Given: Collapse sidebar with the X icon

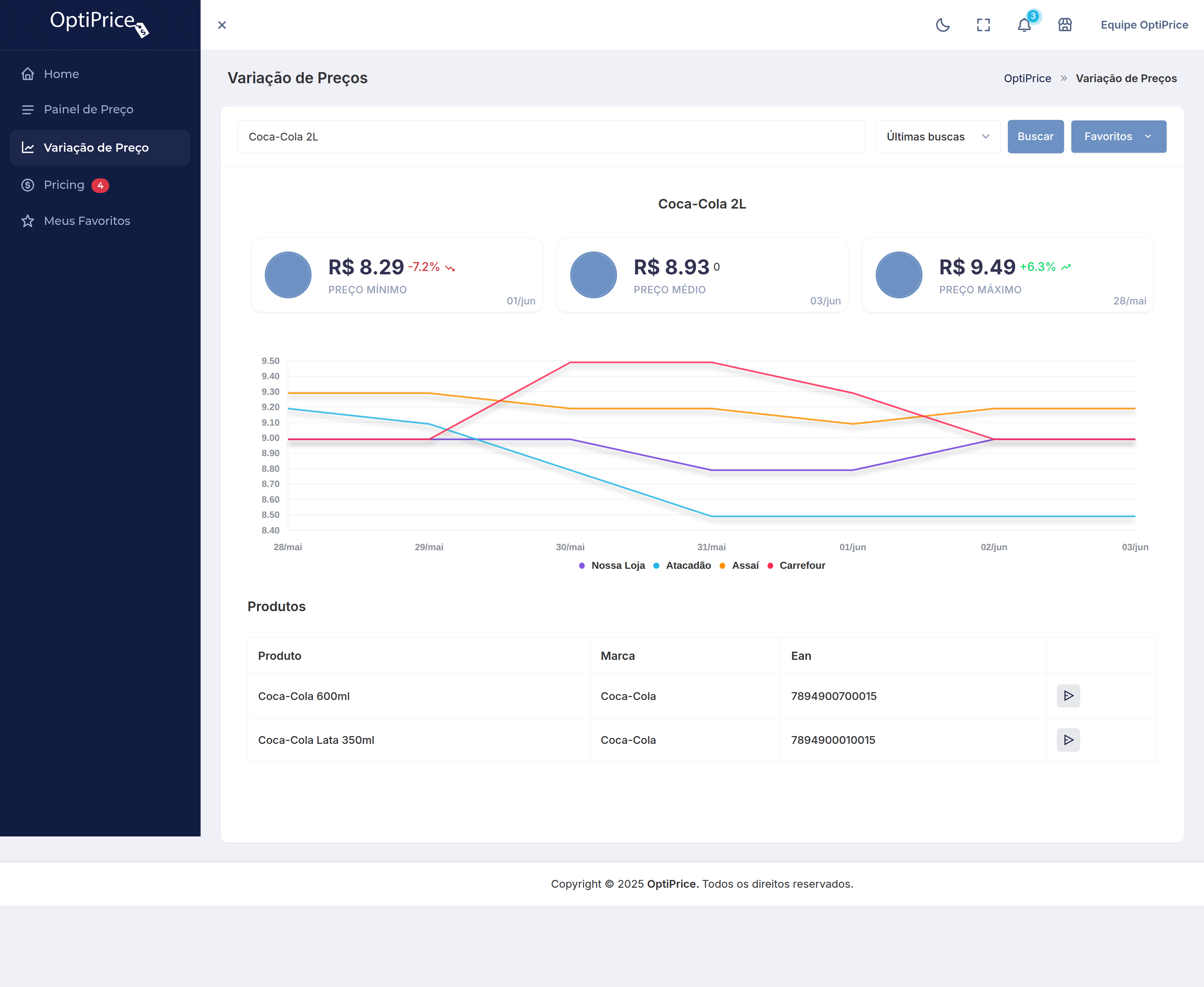Looking at the screenshot, I should tap(222, 25).
